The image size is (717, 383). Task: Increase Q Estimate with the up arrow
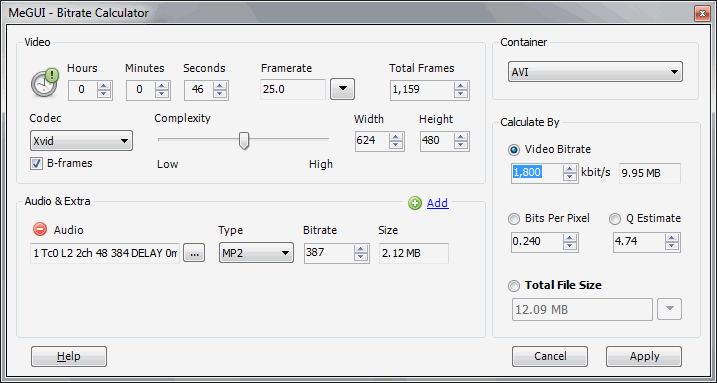(672, 238)
